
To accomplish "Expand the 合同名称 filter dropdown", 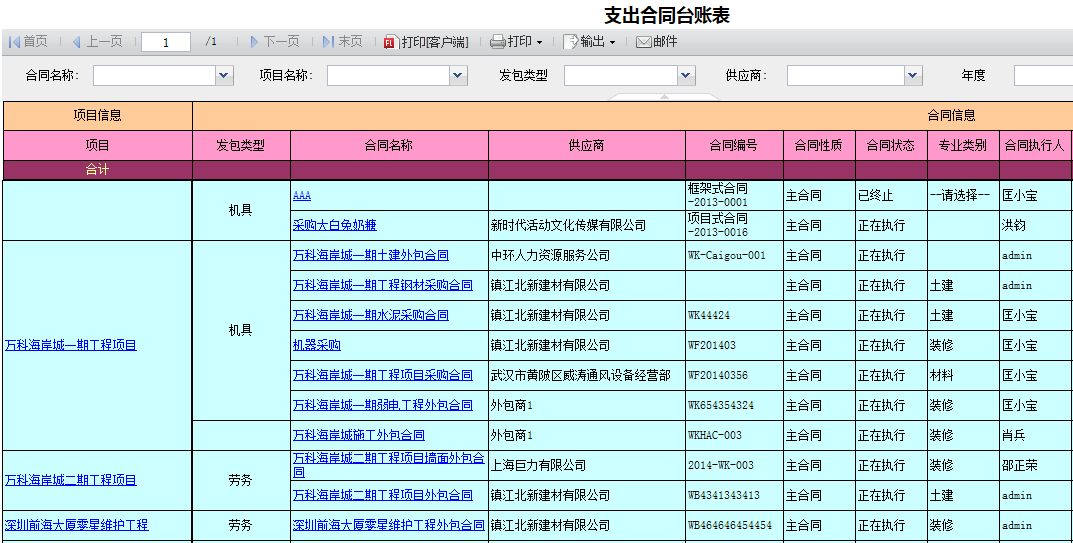I will pos(224,75).
